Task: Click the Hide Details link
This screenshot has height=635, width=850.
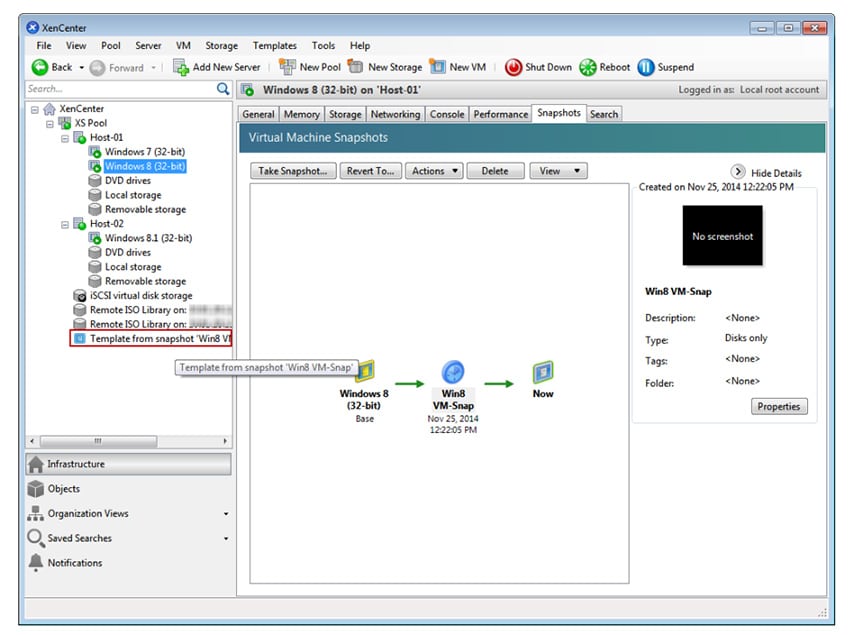Action: [x=776, y=173]
